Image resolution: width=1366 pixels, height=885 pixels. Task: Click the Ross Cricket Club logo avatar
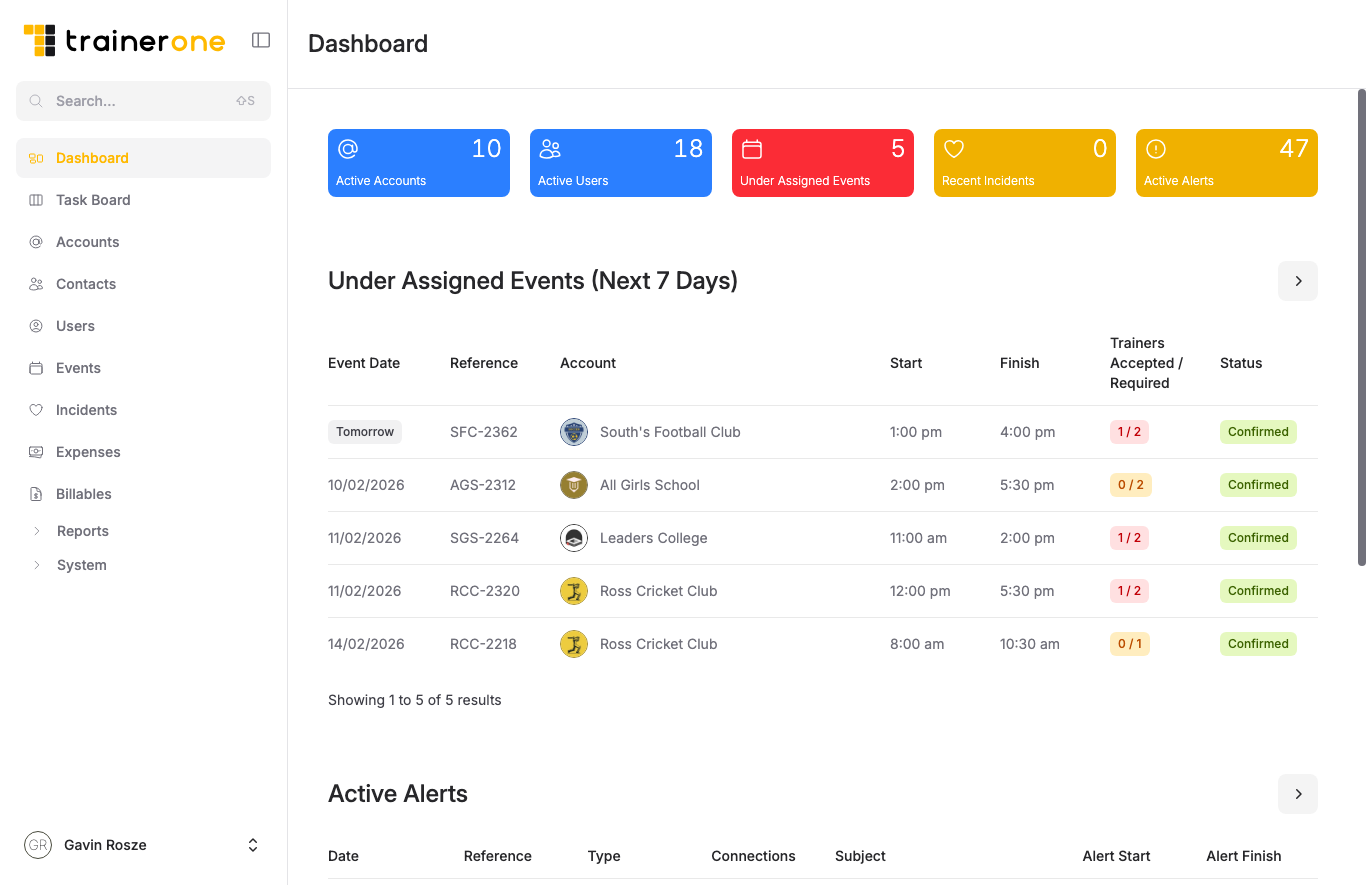point(574,591)
